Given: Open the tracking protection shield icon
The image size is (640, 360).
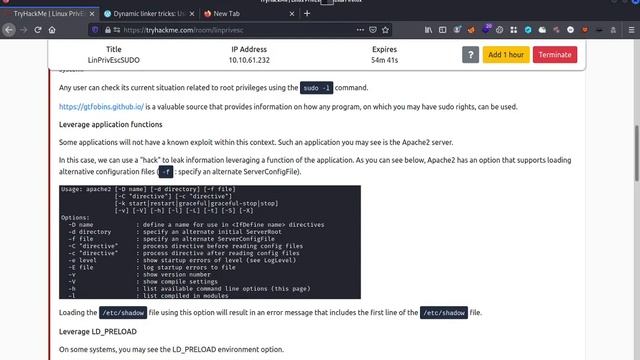Looking at the screenshot, I should coord(95,30).
